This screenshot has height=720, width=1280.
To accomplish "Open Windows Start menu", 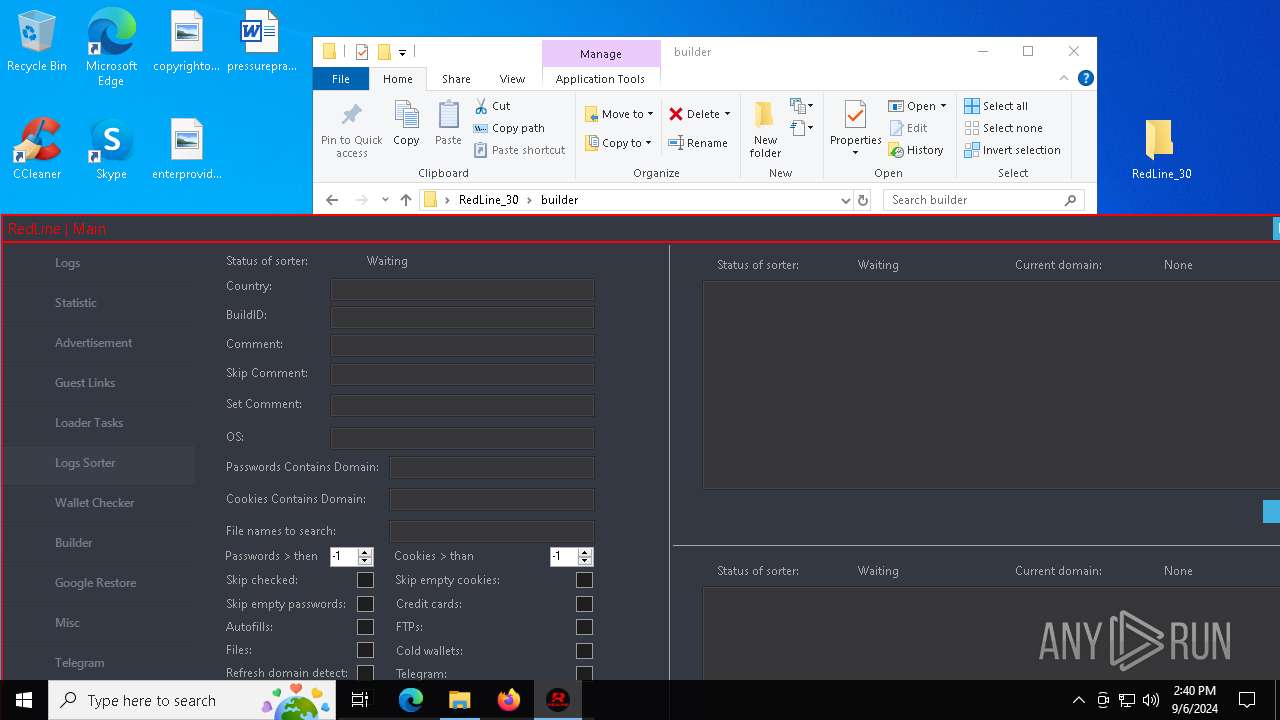I will pyautogui.click(x=24, y=700).
